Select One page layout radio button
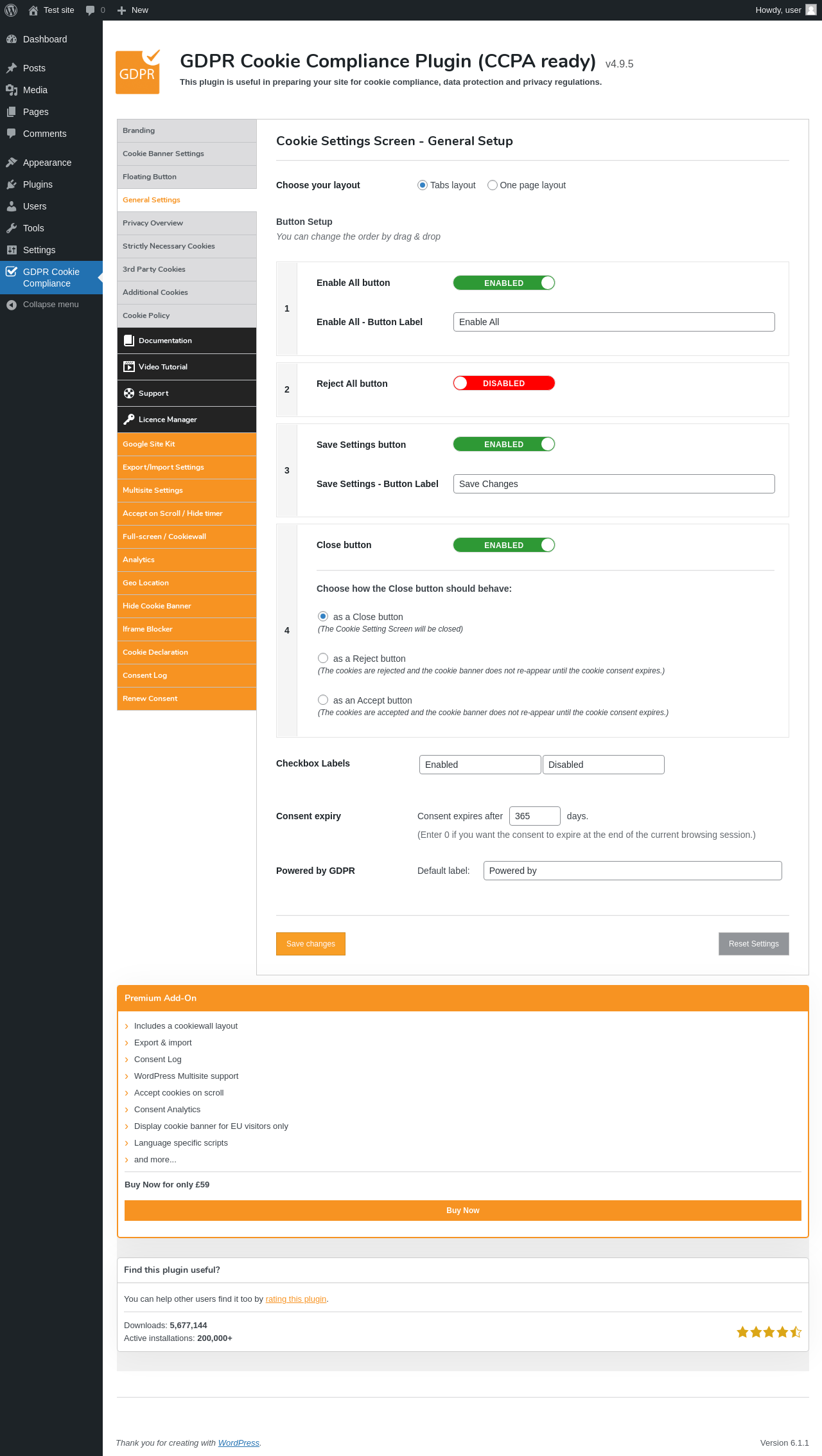This screenshot has width=822, height=1456. 493,185
